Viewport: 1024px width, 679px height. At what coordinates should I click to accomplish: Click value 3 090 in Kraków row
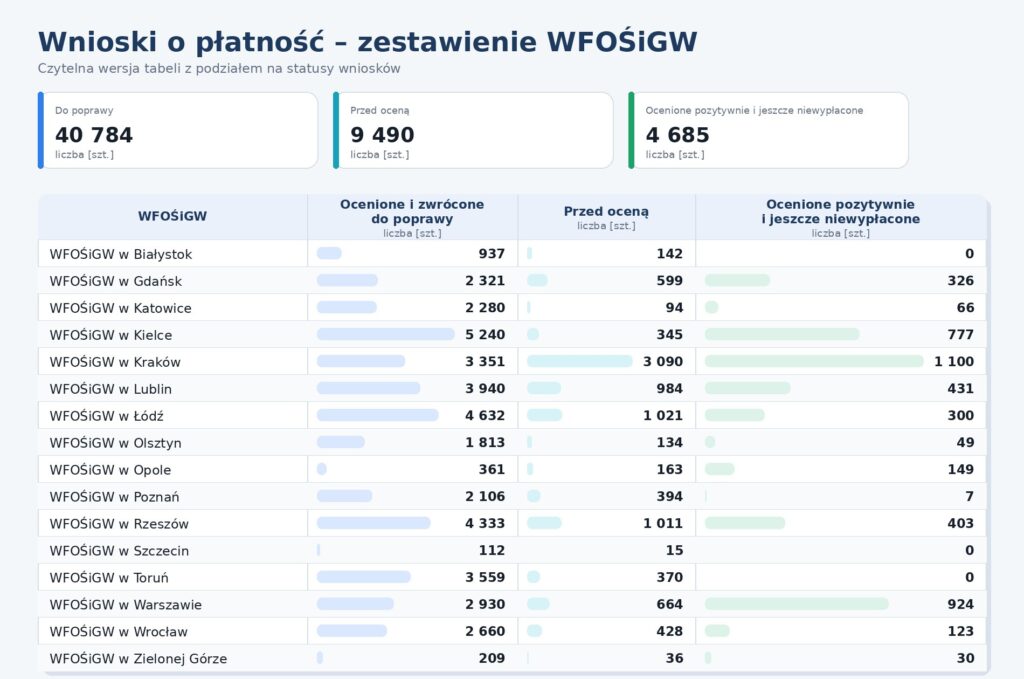(663, 361)
